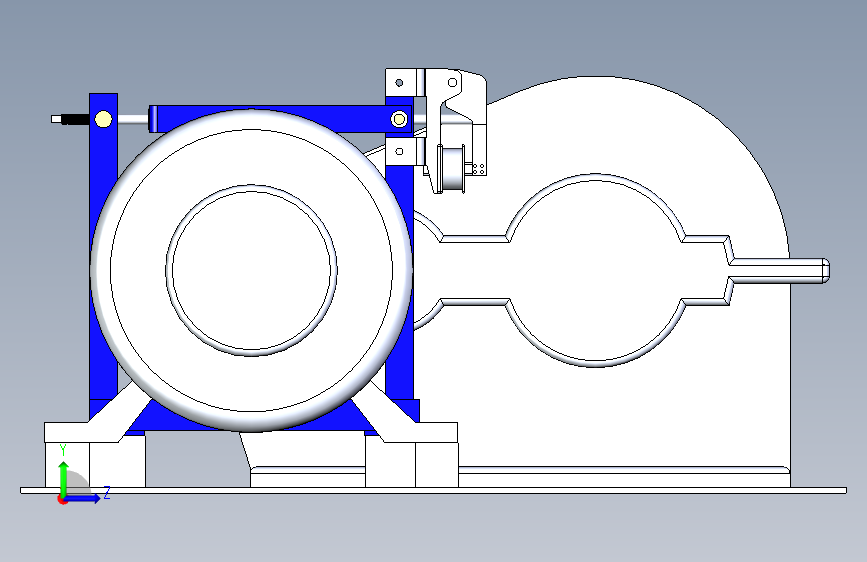867x562 pixels.
Task: Select the black threaded nut on the left rod end
Action: [x=75, y=119]
